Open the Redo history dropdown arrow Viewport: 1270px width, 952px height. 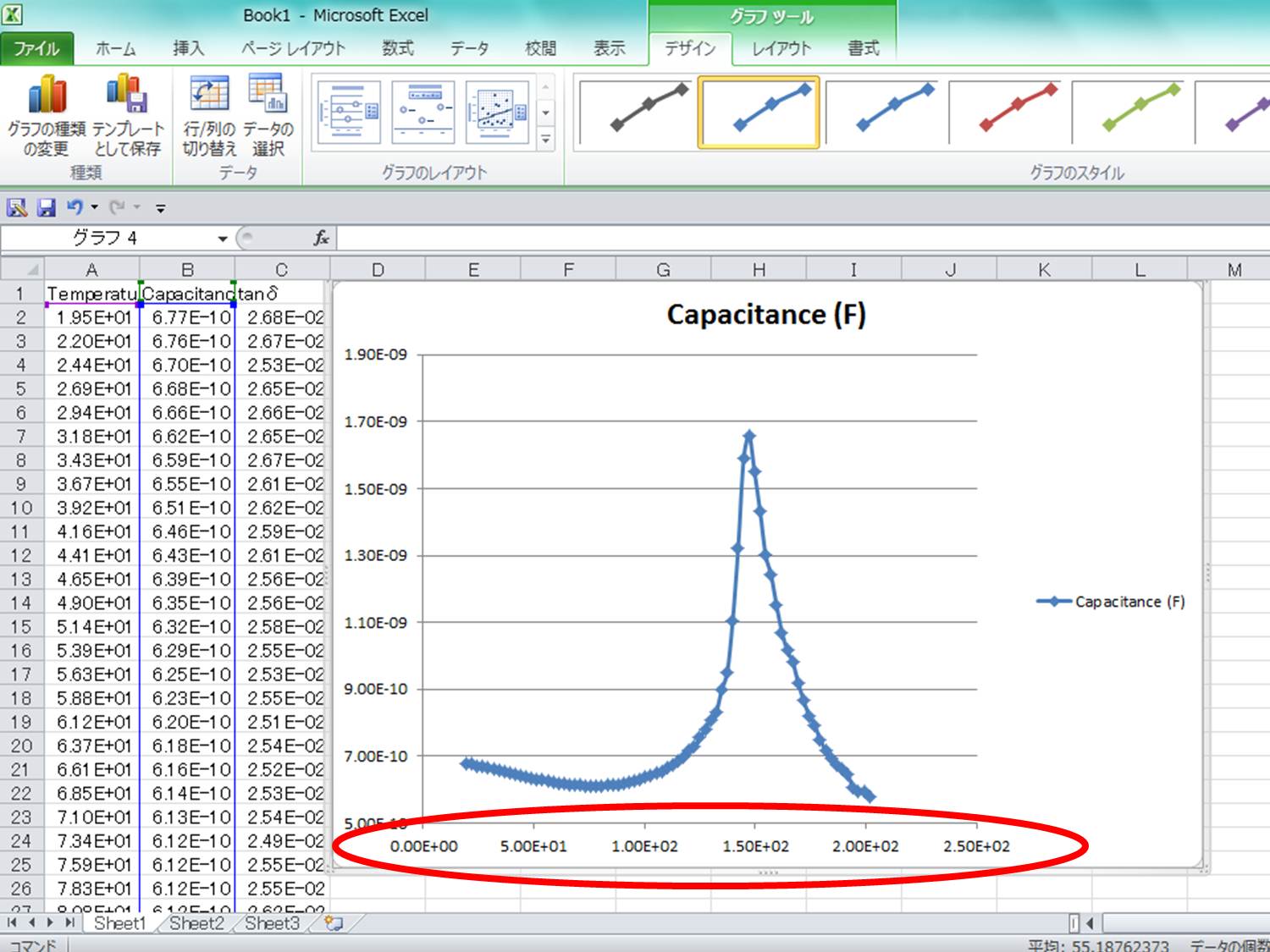point(136,207)
